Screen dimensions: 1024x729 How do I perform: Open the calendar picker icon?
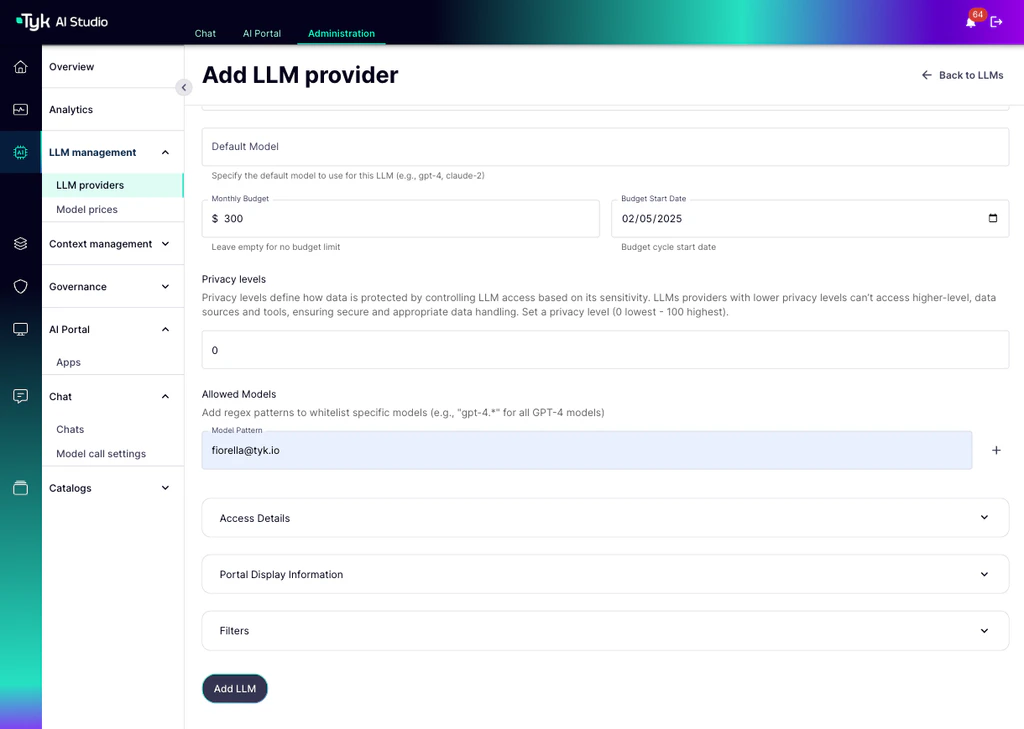(x=993, y=218)
